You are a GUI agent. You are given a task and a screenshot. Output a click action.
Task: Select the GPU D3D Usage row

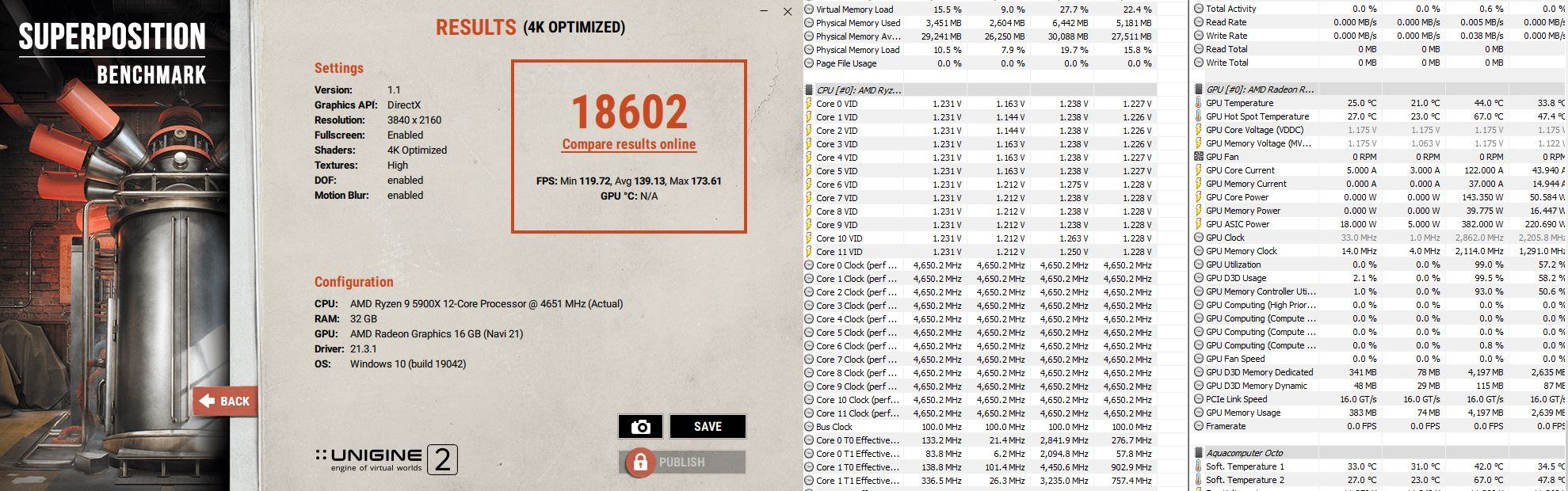(x=1379, y=278)
